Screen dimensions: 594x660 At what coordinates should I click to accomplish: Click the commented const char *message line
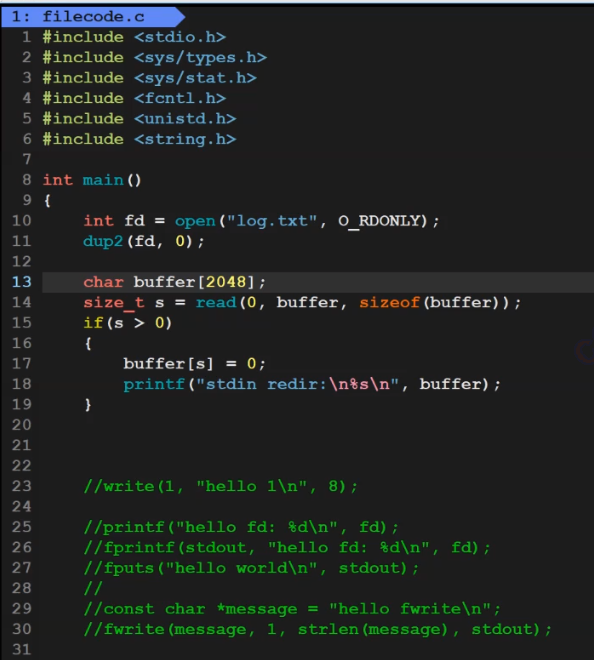[x=292, y=609]
